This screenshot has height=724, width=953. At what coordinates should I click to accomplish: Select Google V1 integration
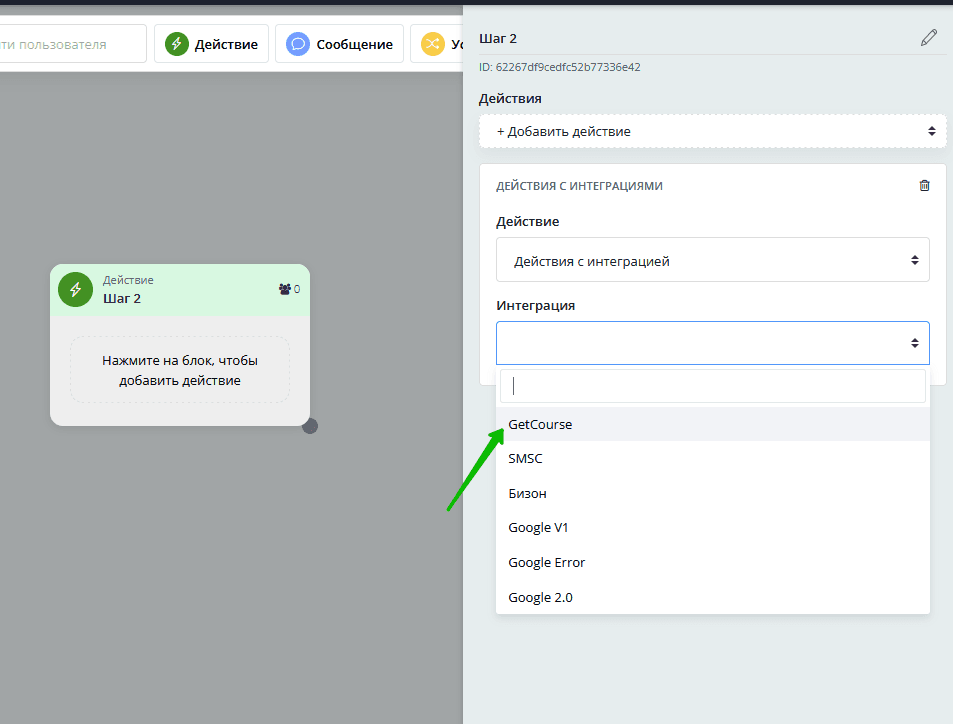(x=538, y=527)
